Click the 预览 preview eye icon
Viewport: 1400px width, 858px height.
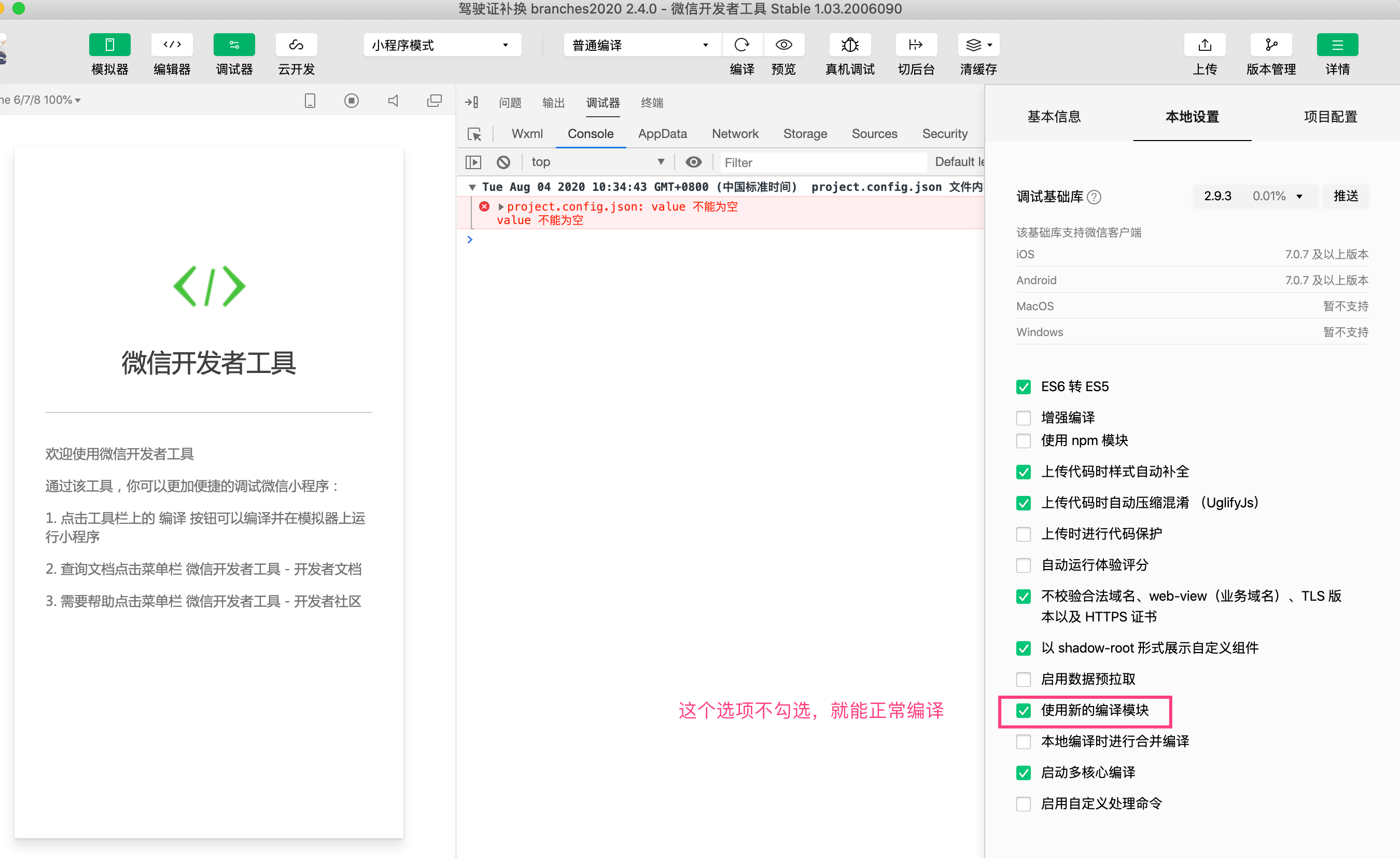(x=783, y=45)
